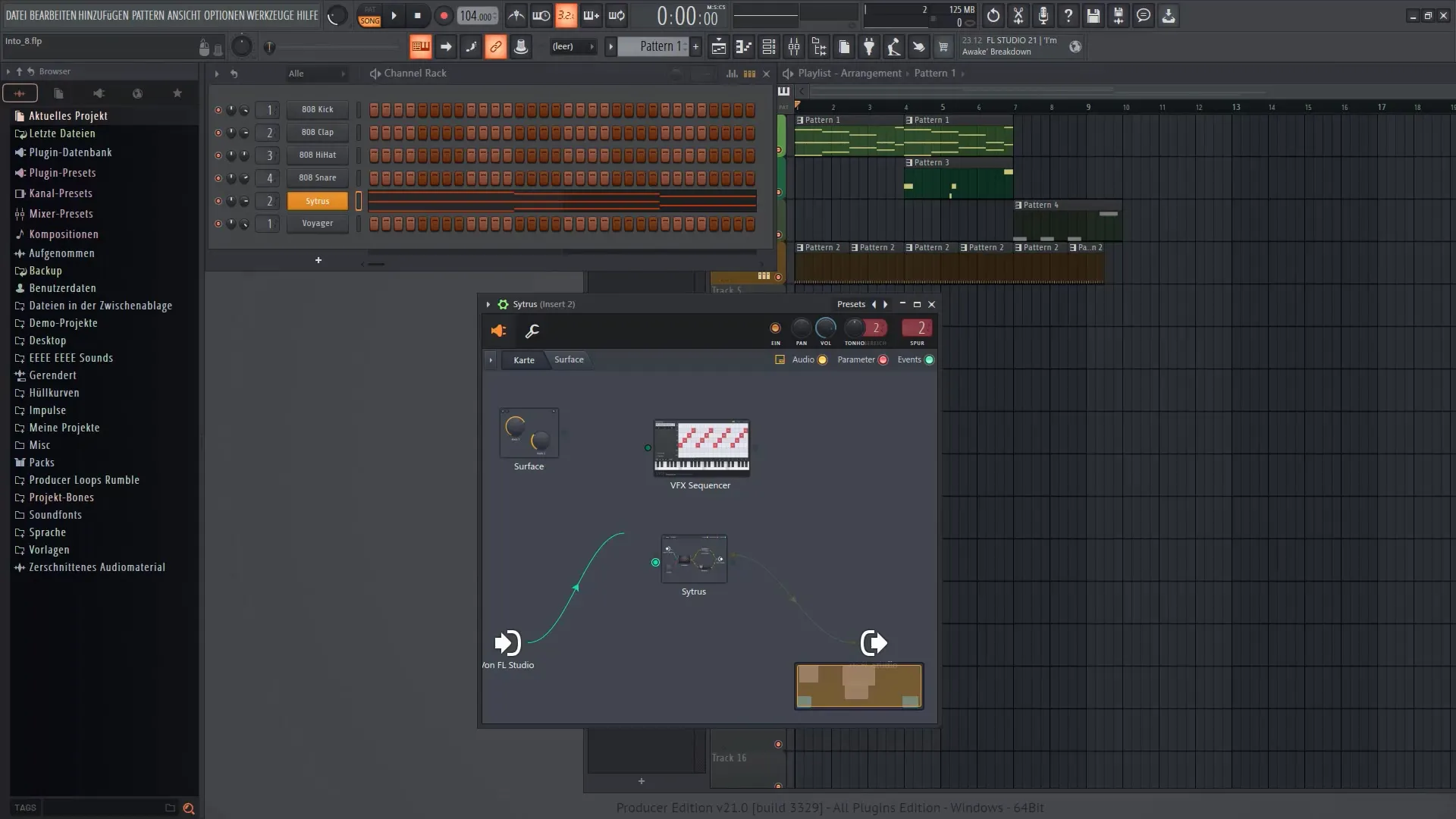Click the Sytrus PAN knob
Viewport: 1456px width, 819px height.
(x=801, y=328)
